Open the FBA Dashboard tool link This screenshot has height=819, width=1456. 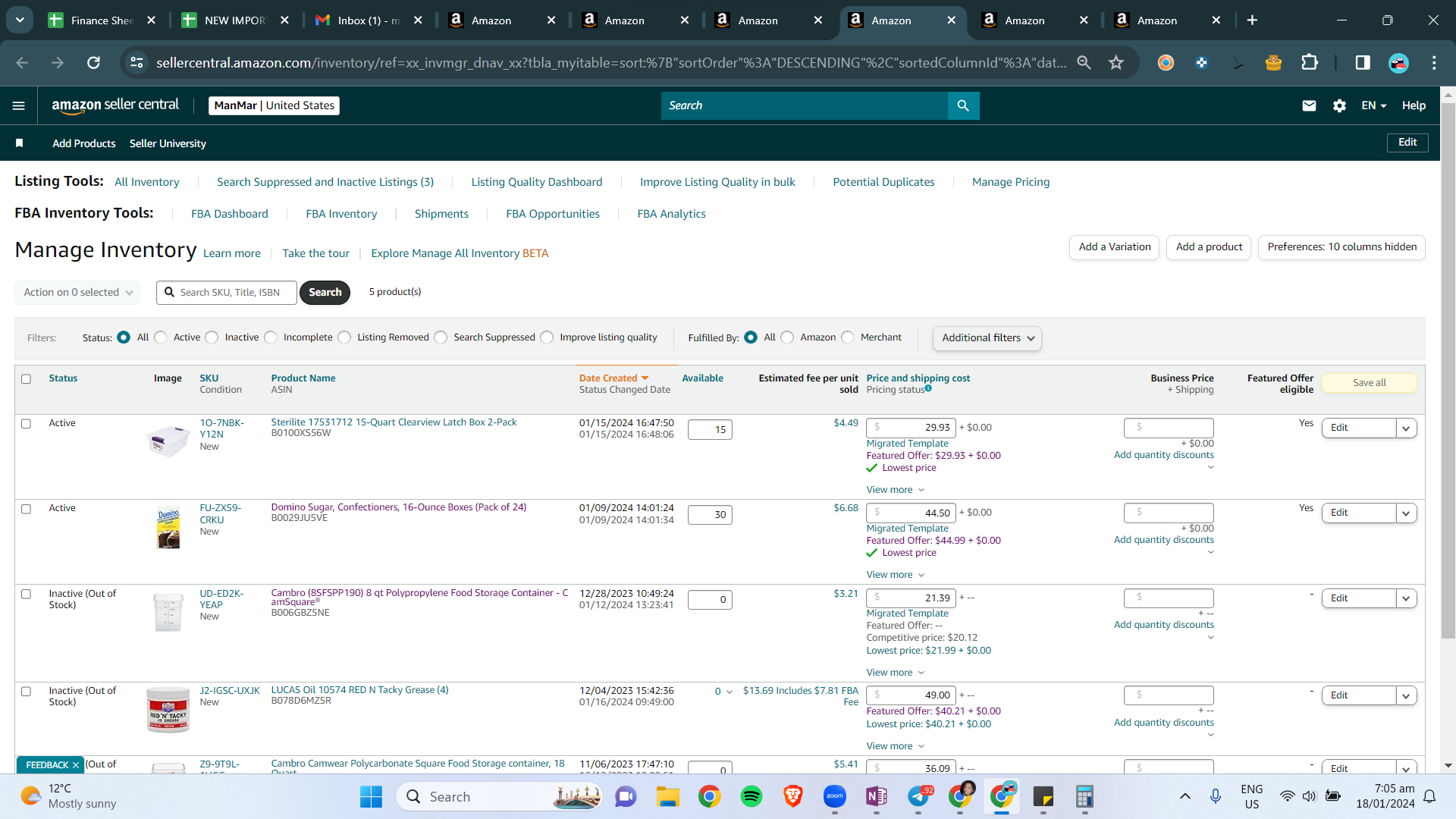(x=230, y=214)
